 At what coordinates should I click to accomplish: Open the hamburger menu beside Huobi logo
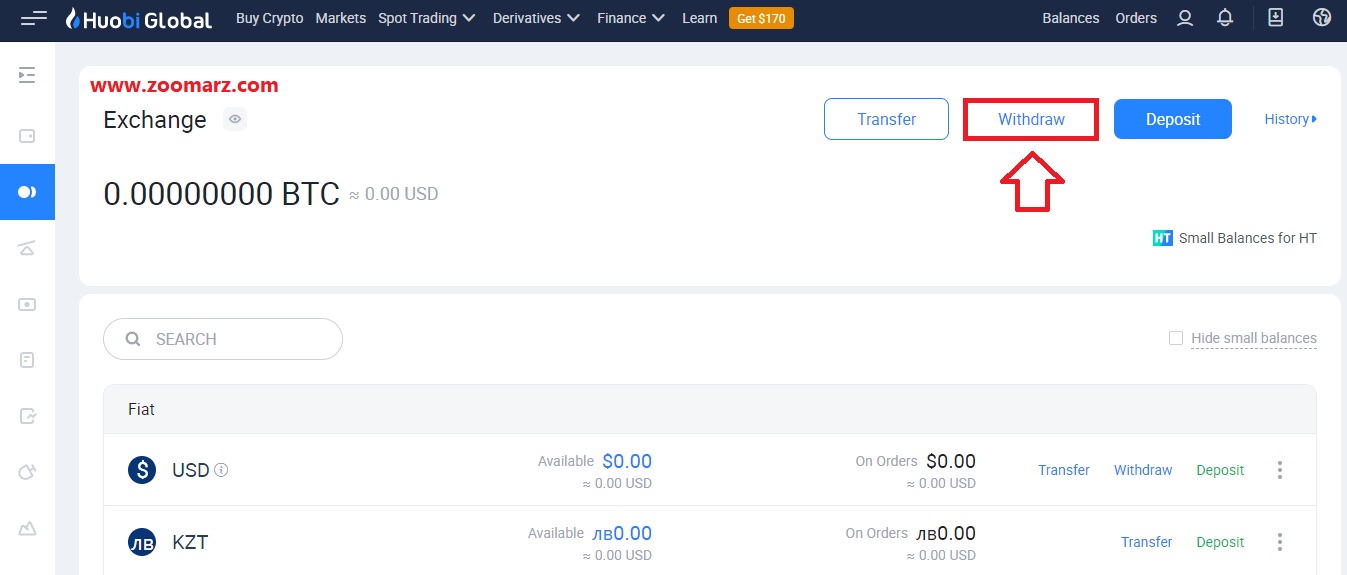click(x=33, y=18)
